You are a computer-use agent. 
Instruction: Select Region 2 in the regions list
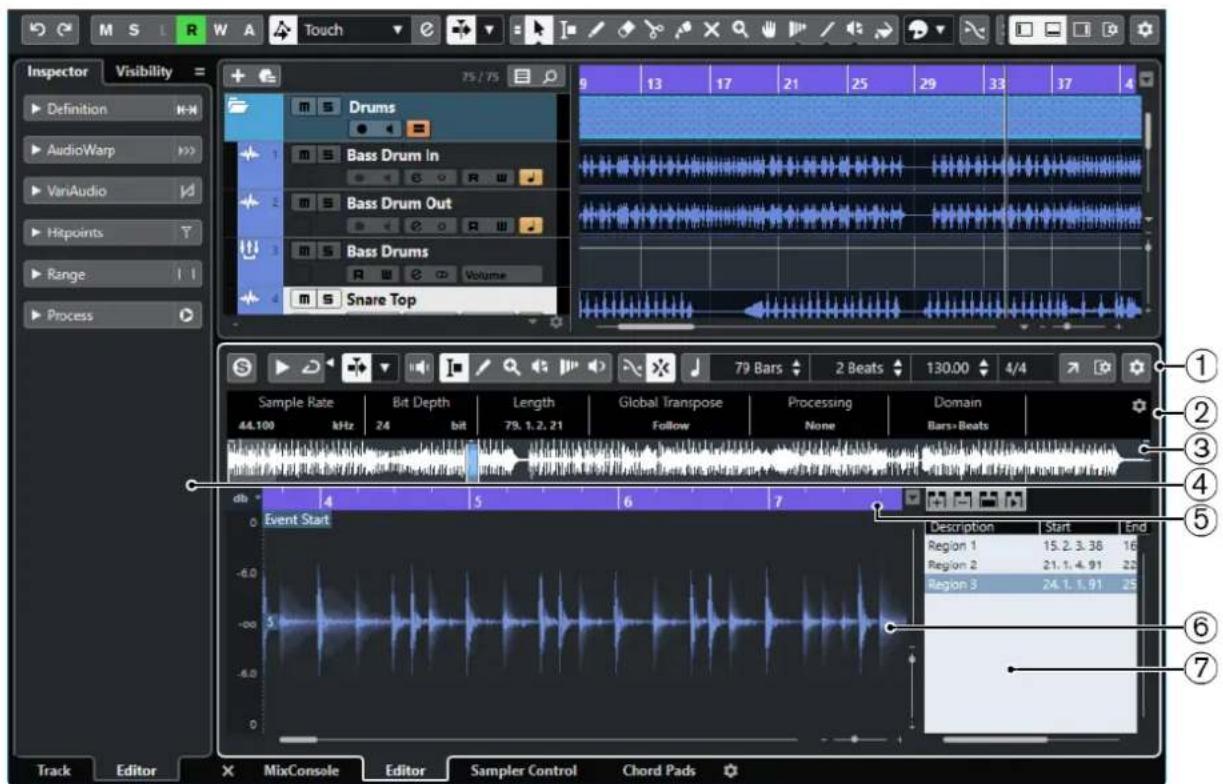click(x=1029, y=565)
